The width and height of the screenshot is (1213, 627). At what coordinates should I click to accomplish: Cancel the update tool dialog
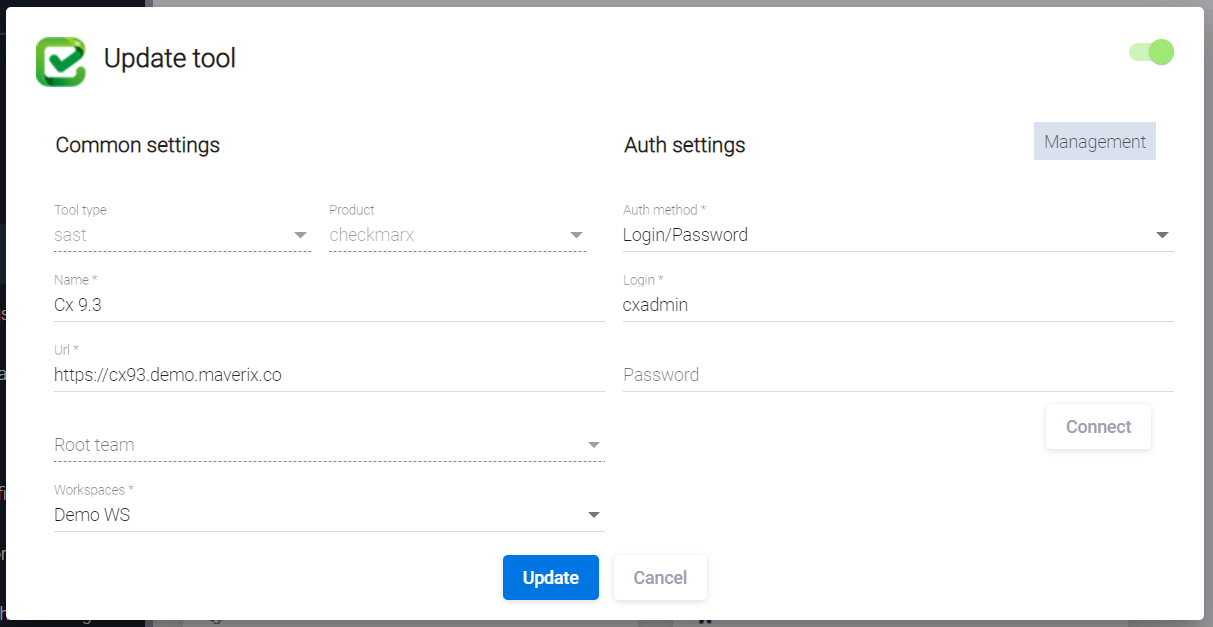660,578
